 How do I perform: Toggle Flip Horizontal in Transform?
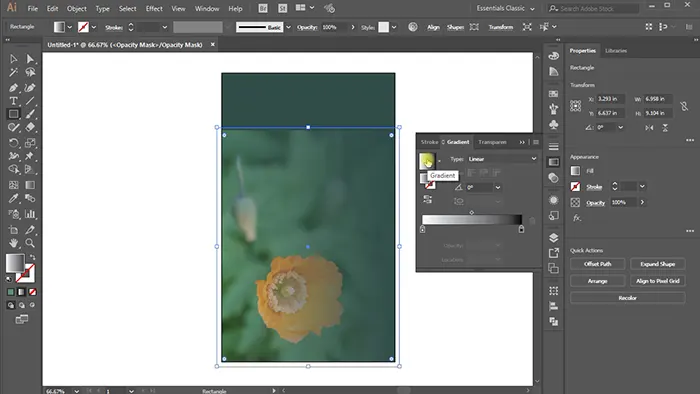point(650,128)
